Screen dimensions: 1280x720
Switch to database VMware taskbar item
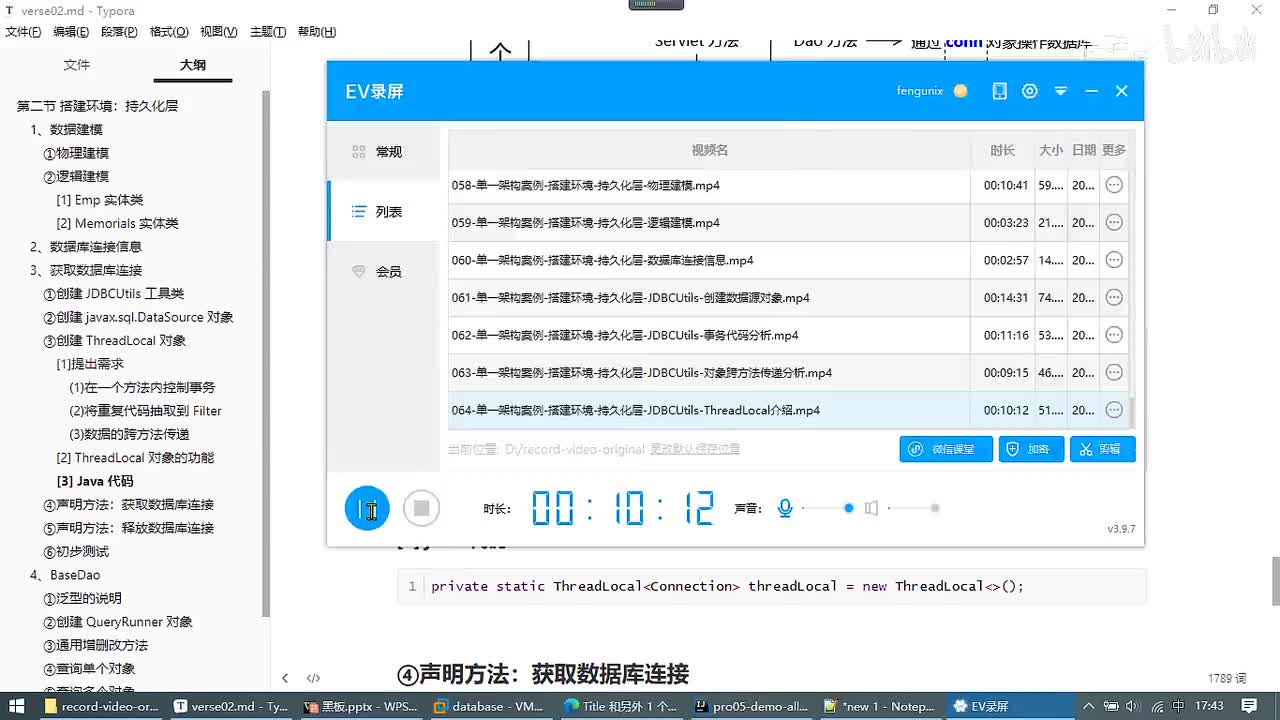(489, 706)
